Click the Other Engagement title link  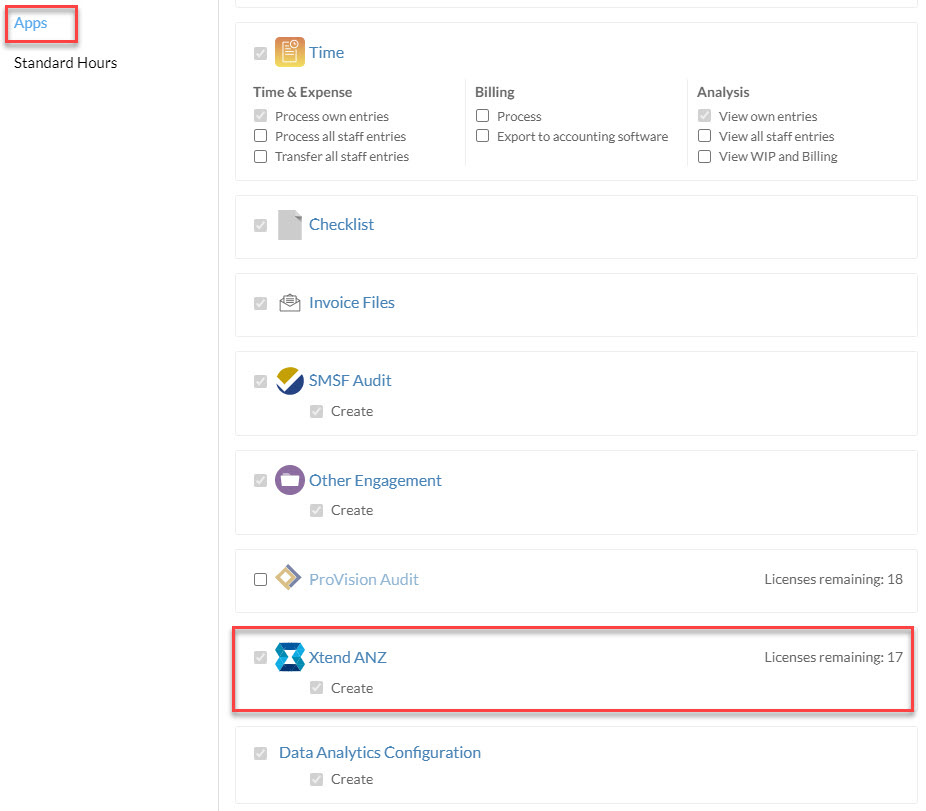tap(375, 480)
